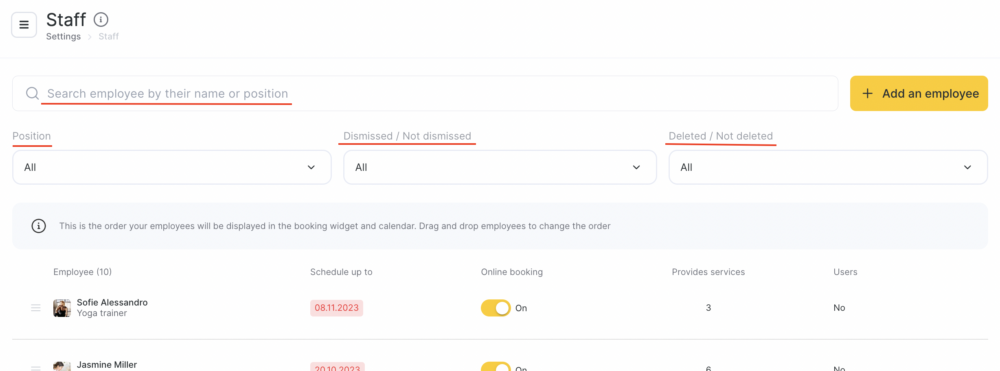Click the magnifier search icon
Screen dimensions: 1000x371
coord(33,94)
